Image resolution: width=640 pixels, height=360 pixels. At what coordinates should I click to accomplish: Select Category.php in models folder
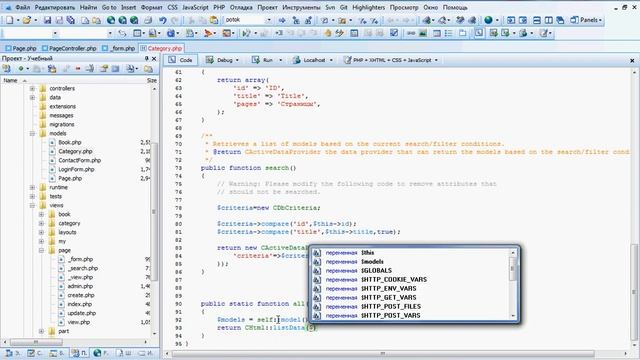click(76, 151)
